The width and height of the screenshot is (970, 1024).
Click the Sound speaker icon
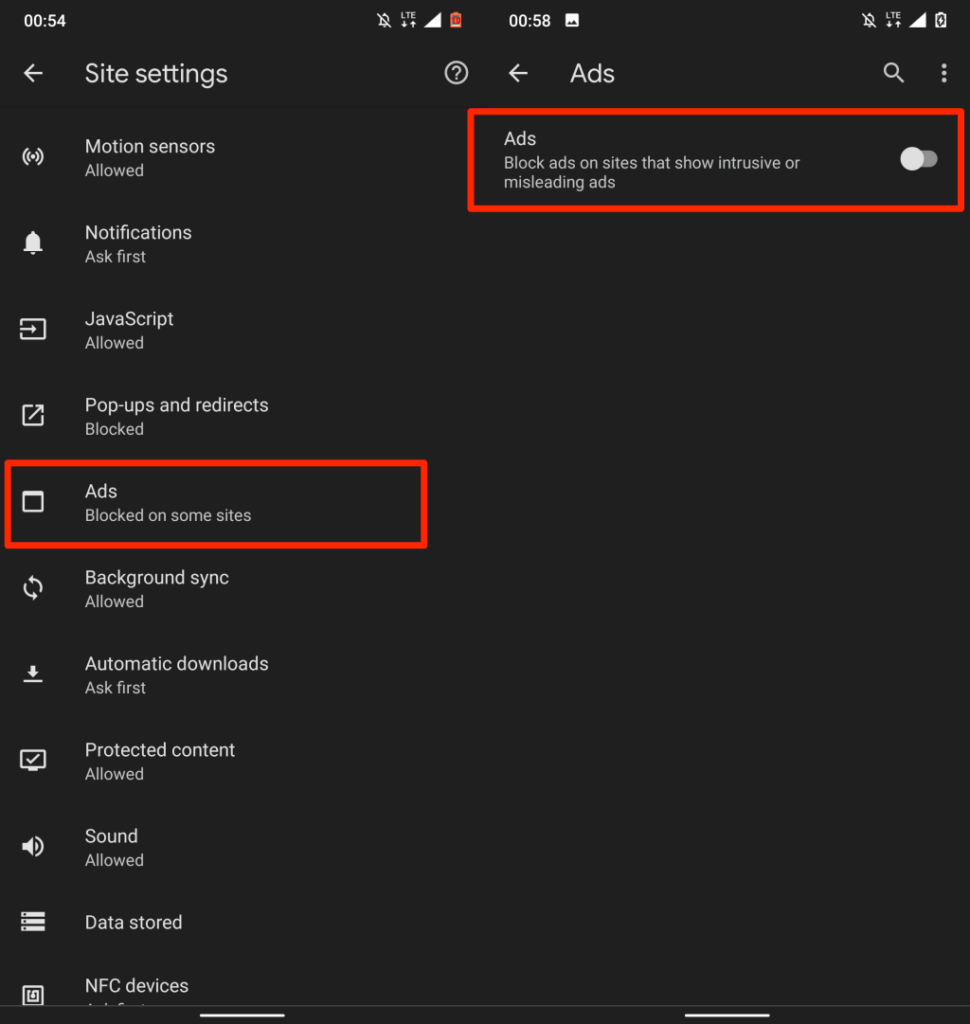pyautogui.click(x=33, y=846)
